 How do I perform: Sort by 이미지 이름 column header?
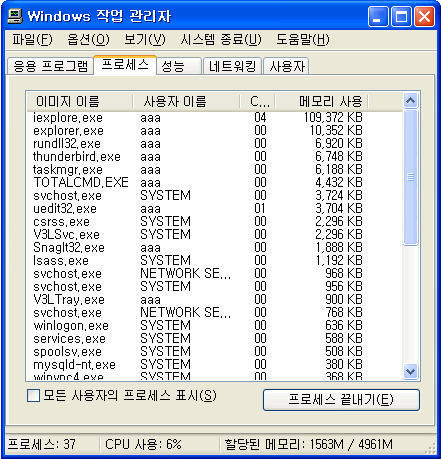(x=80, y=101)
